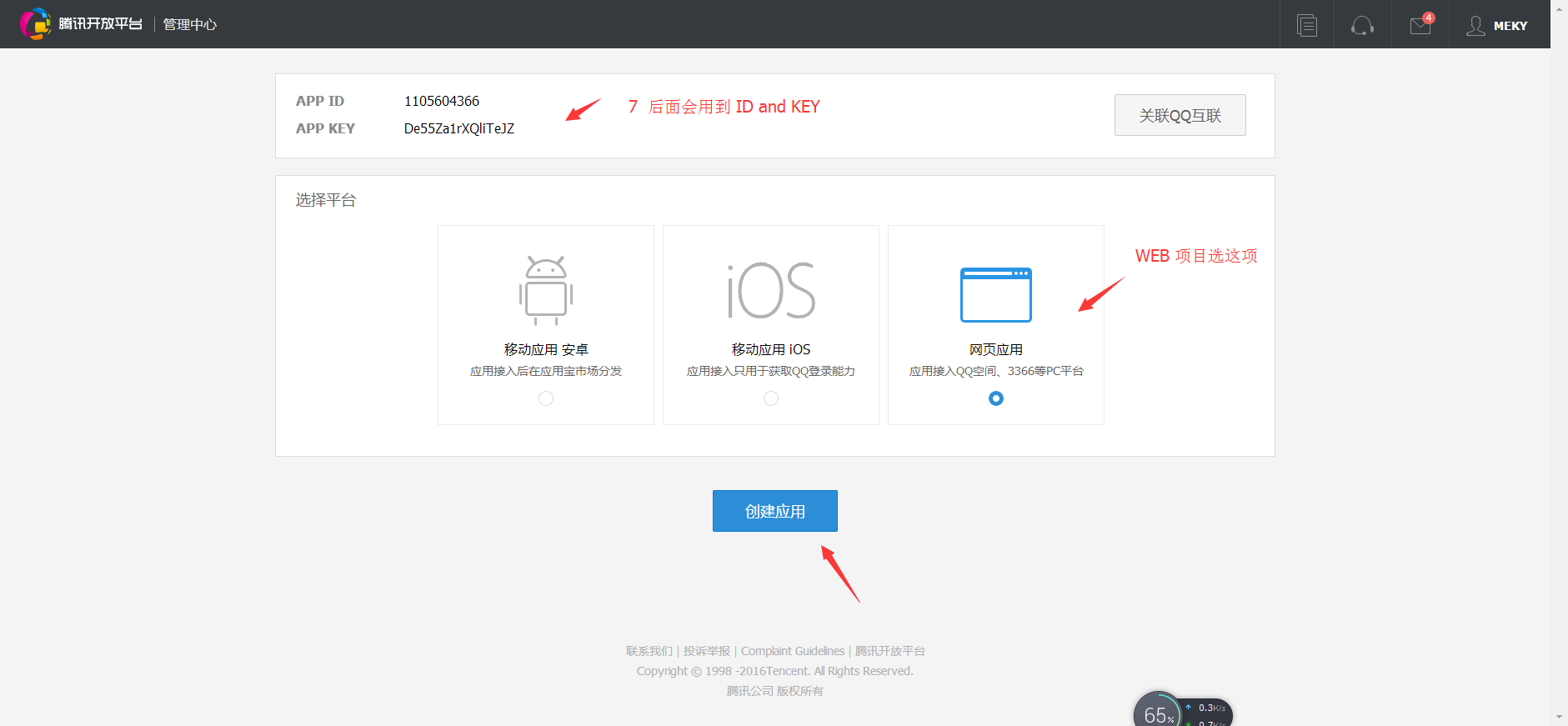Click the 创建应用 button
Screen dimensions: 1568x726
click(775, 511)
